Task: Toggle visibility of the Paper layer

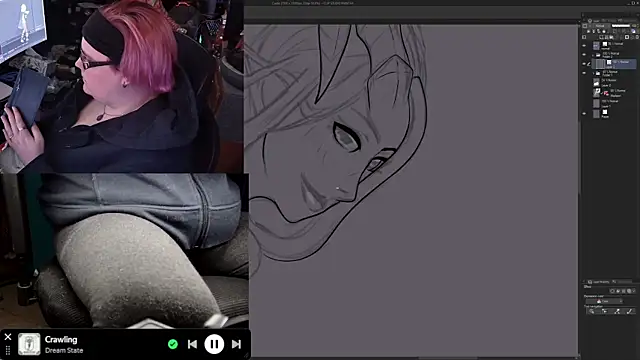Action: tap(584, 114)
